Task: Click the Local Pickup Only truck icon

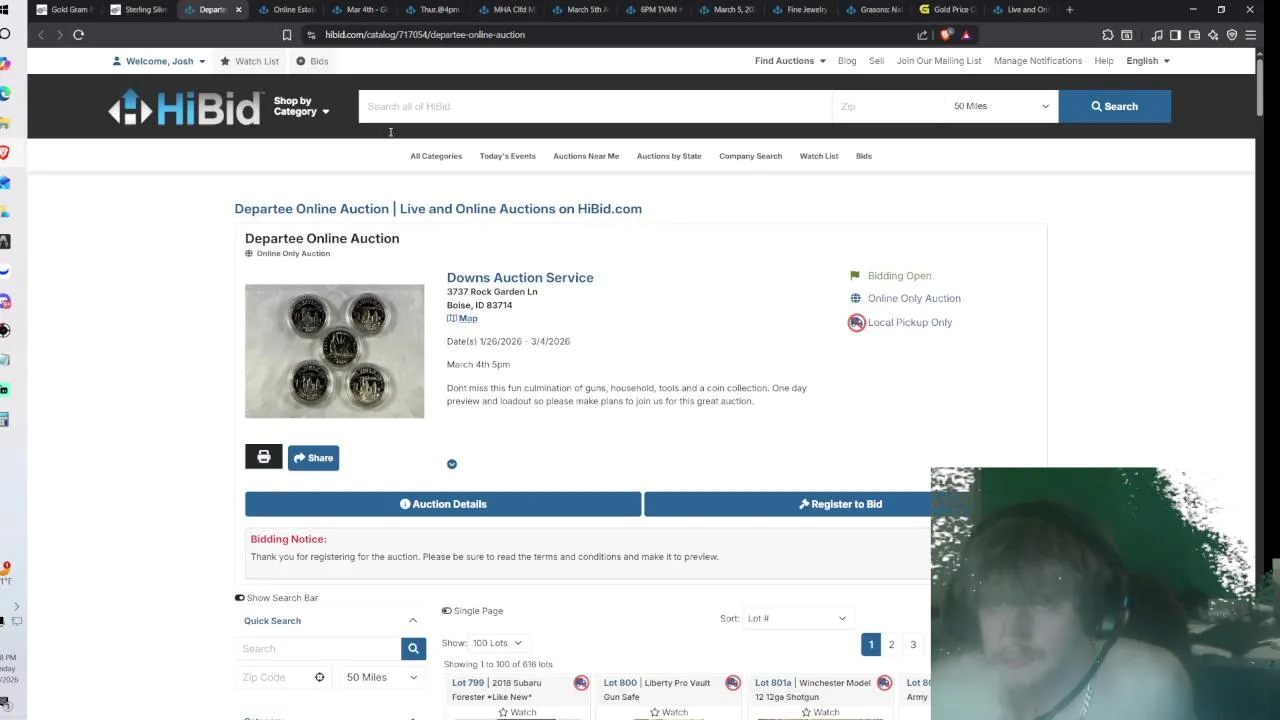Action: click(856, 322)
